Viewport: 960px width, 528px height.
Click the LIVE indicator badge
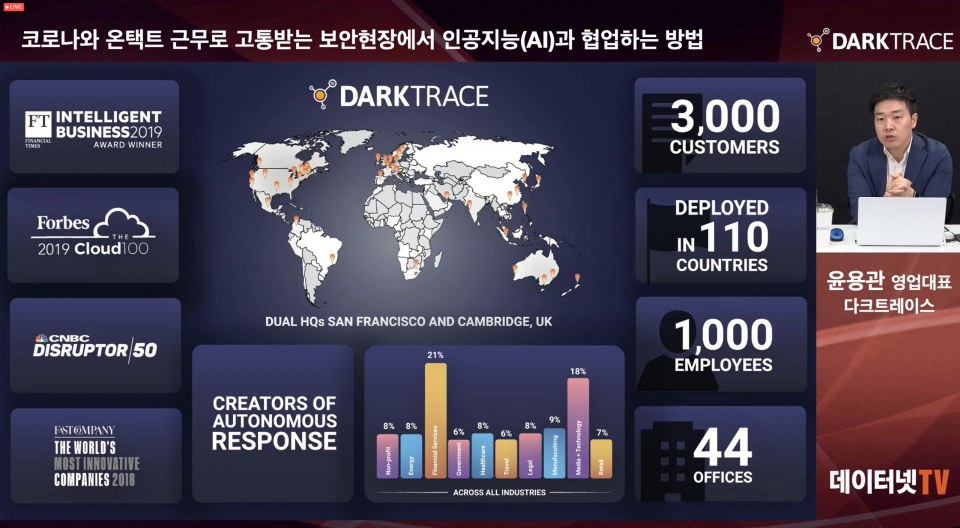tap(13, 7)
